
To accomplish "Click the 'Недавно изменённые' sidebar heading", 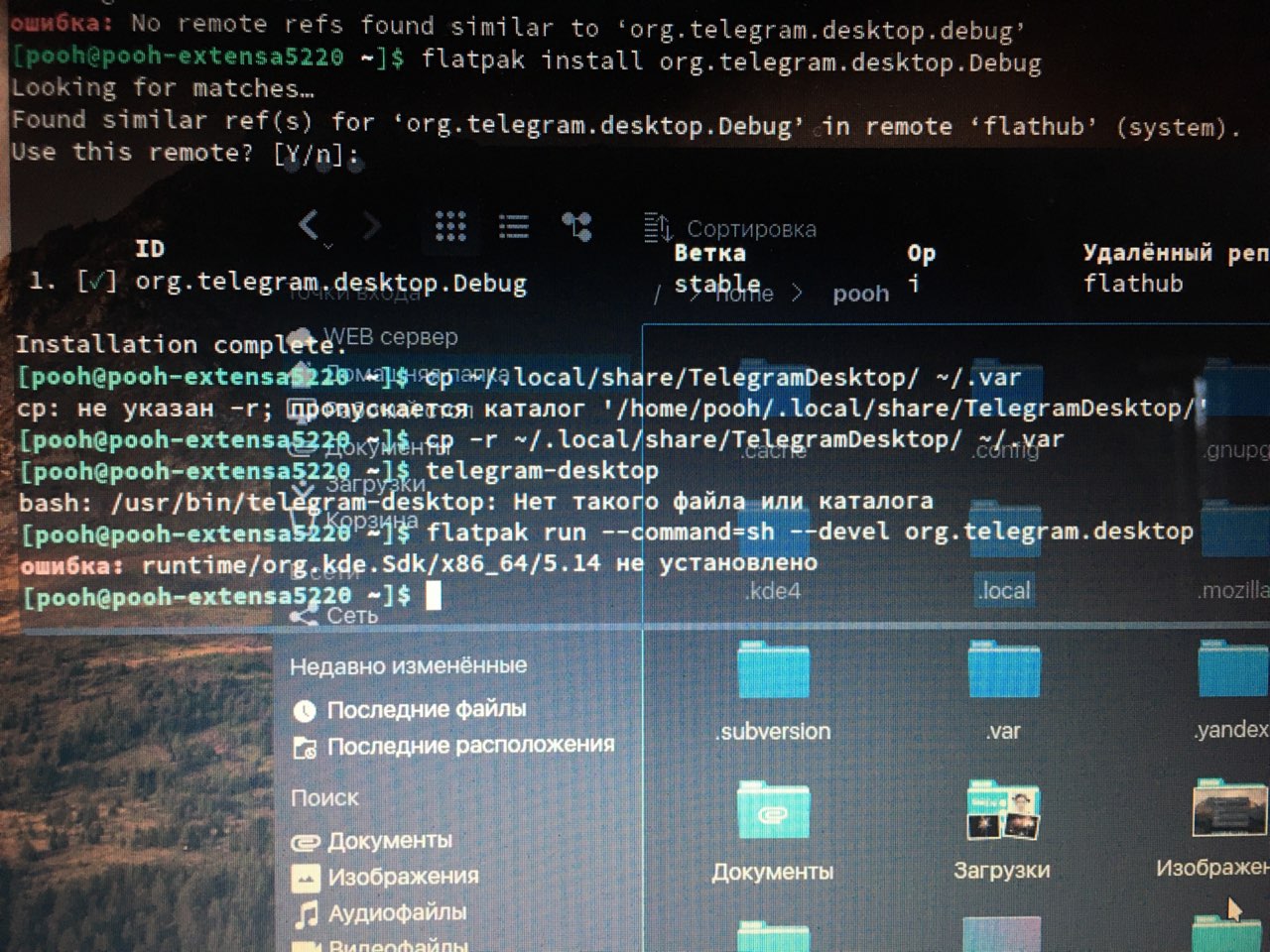I will (x=408, y=665).
